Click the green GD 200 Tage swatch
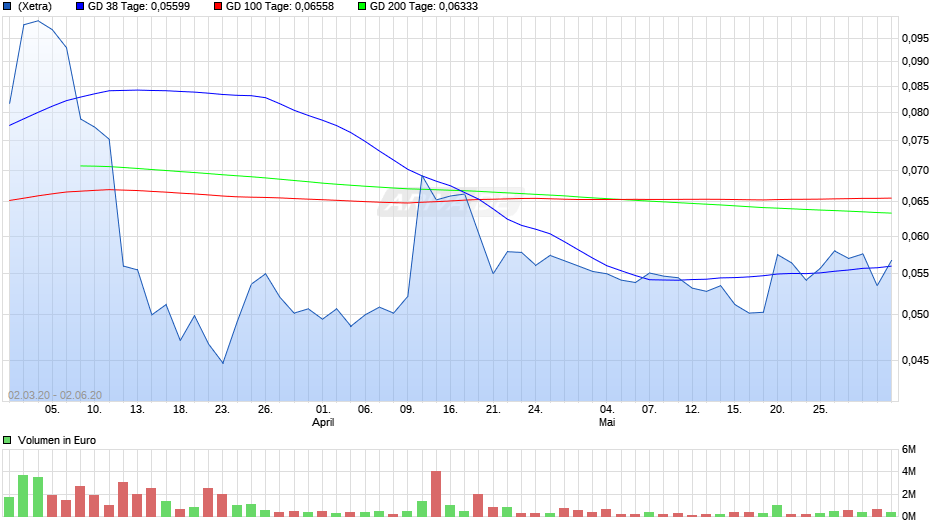 [x=362, y=7]
